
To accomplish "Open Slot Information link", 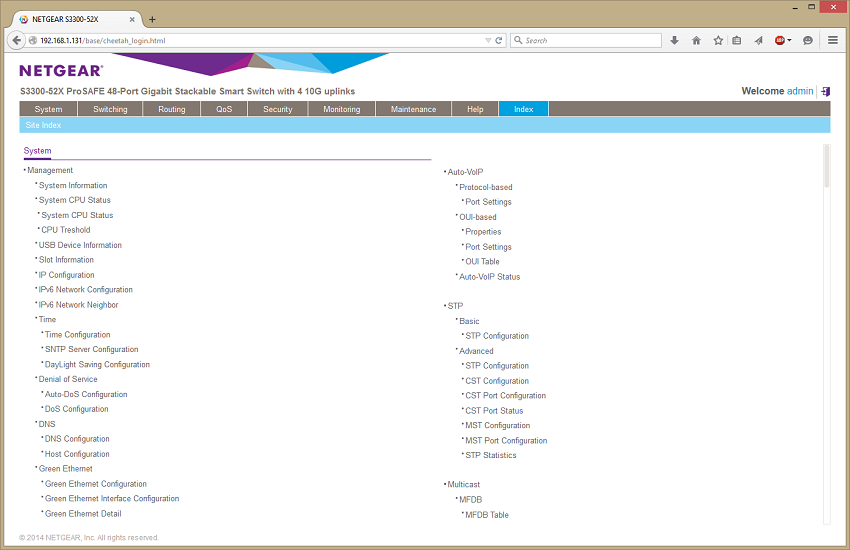I will 66,260.
